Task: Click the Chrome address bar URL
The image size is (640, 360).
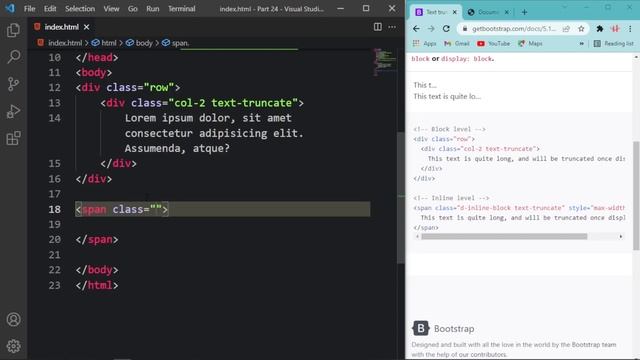Action: [x=514, y=29]
